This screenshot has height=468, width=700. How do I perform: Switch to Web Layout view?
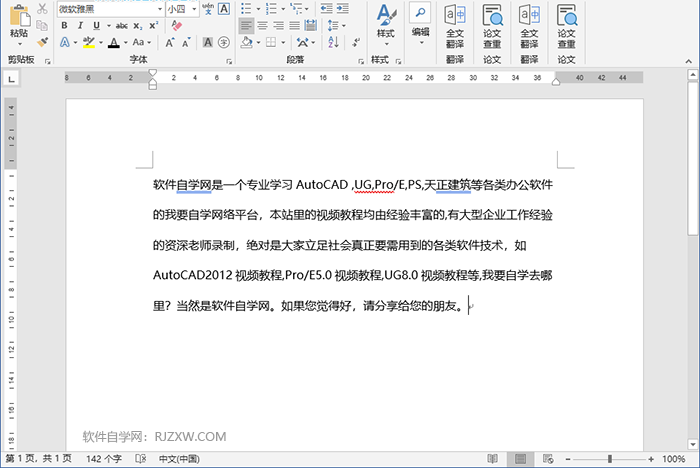548,459
